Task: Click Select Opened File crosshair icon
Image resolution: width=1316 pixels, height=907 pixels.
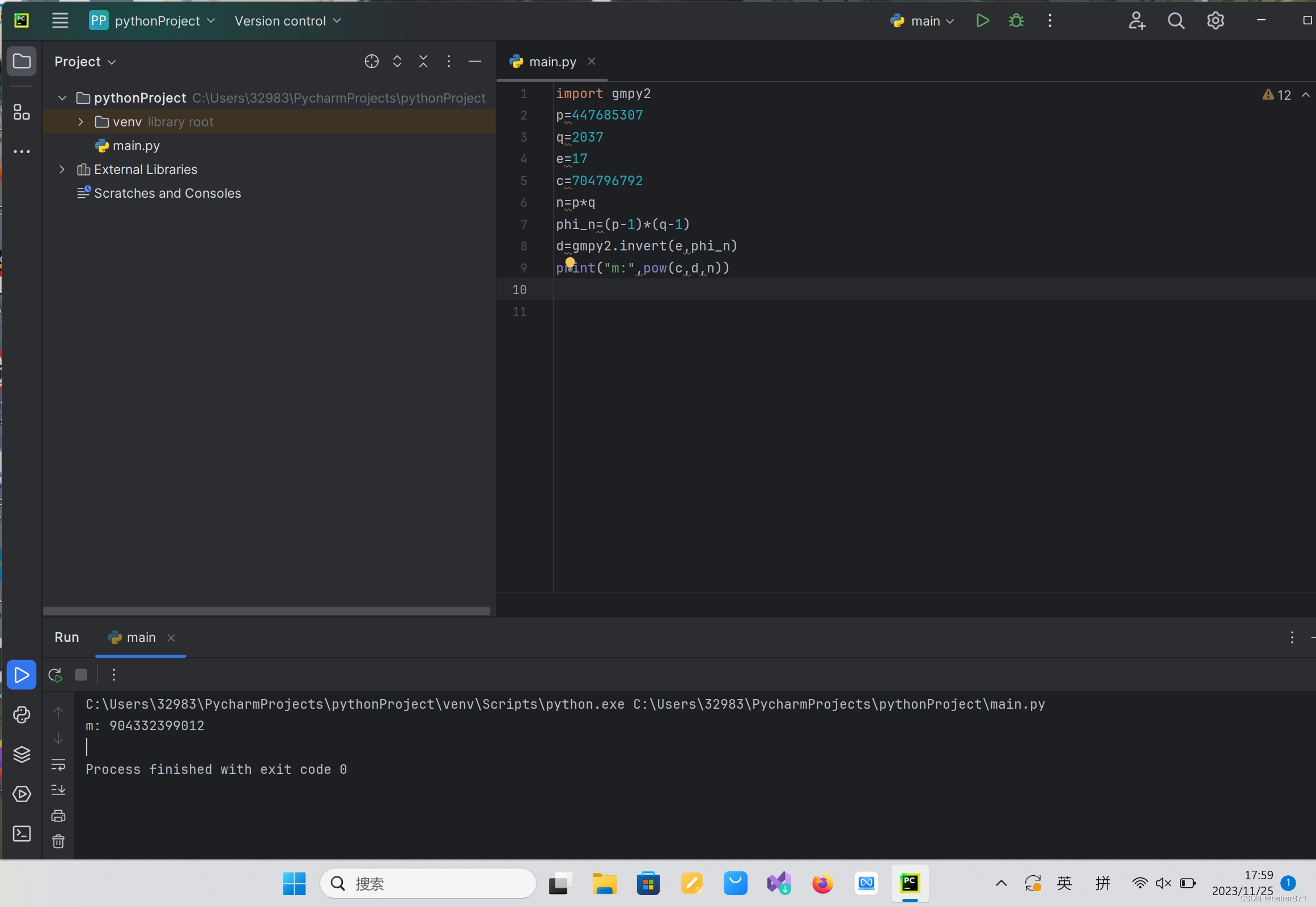Action: click(x=371, y=61)
